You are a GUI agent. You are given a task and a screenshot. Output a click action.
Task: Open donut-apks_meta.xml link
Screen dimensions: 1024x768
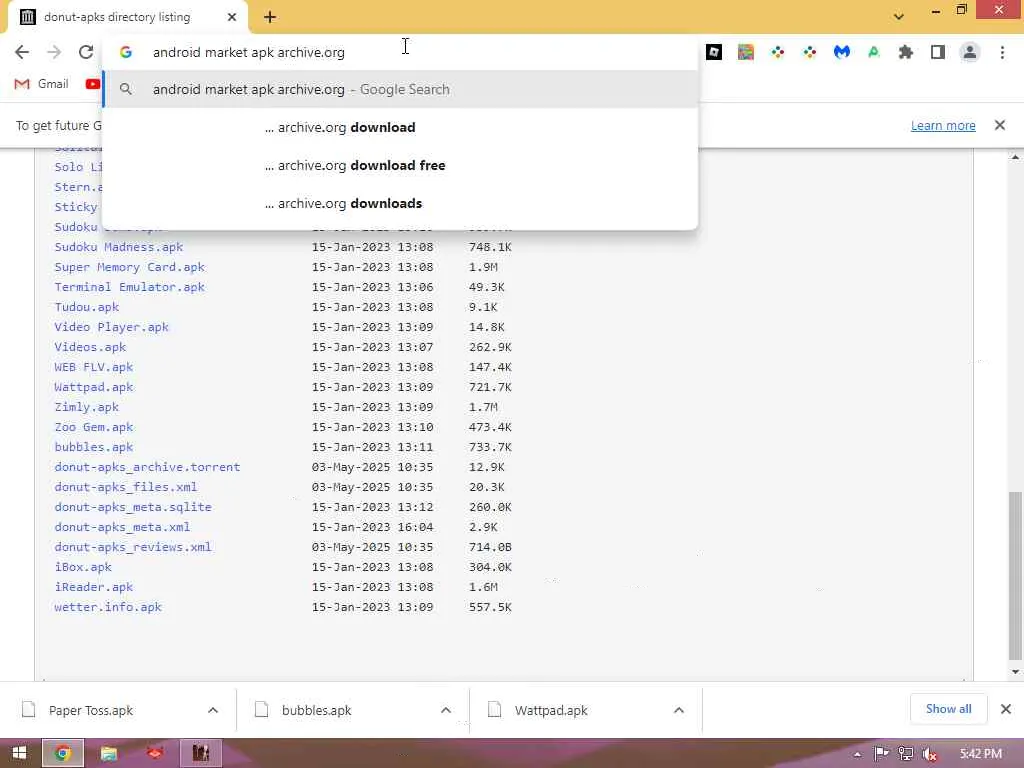(122, 527)
